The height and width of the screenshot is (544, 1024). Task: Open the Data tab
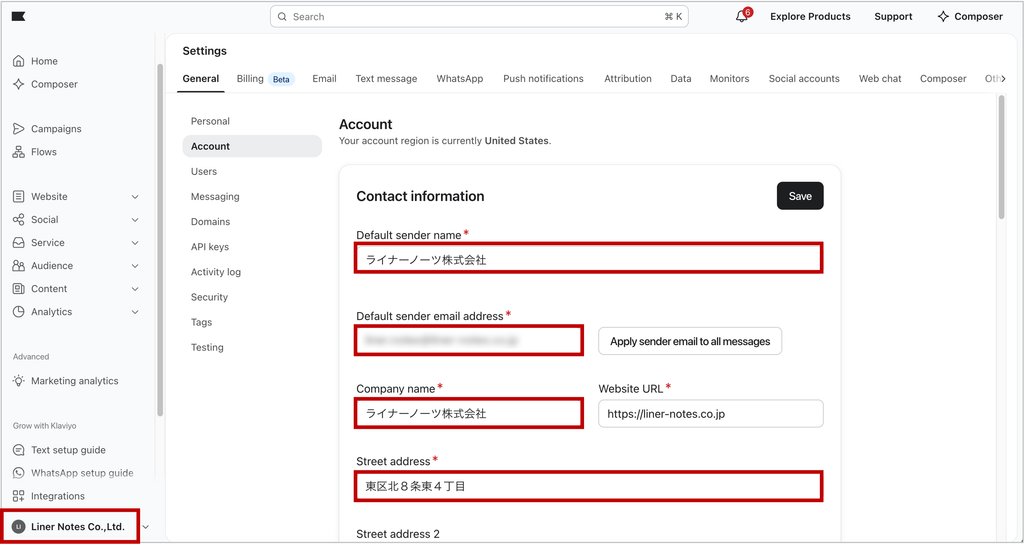(680, 79)
